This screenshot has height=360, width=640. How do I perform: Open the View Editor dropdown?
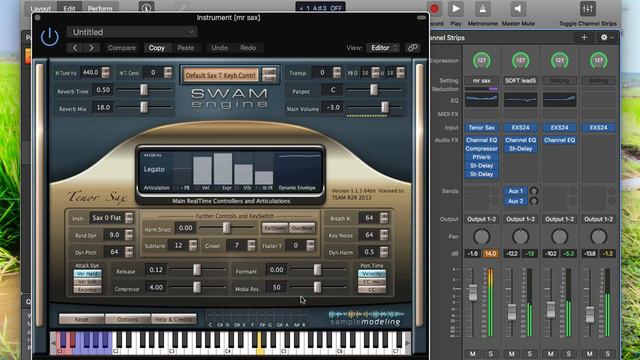(x=382, y=48)
